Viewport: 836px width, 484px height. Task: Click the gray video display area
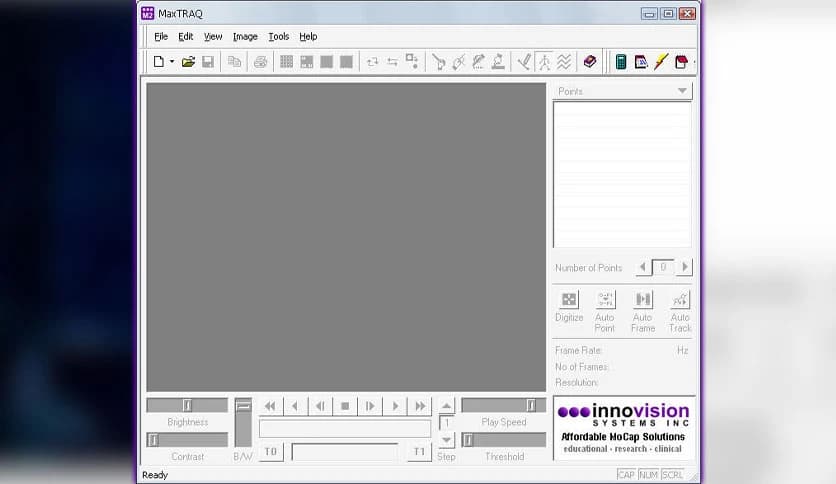346,237
